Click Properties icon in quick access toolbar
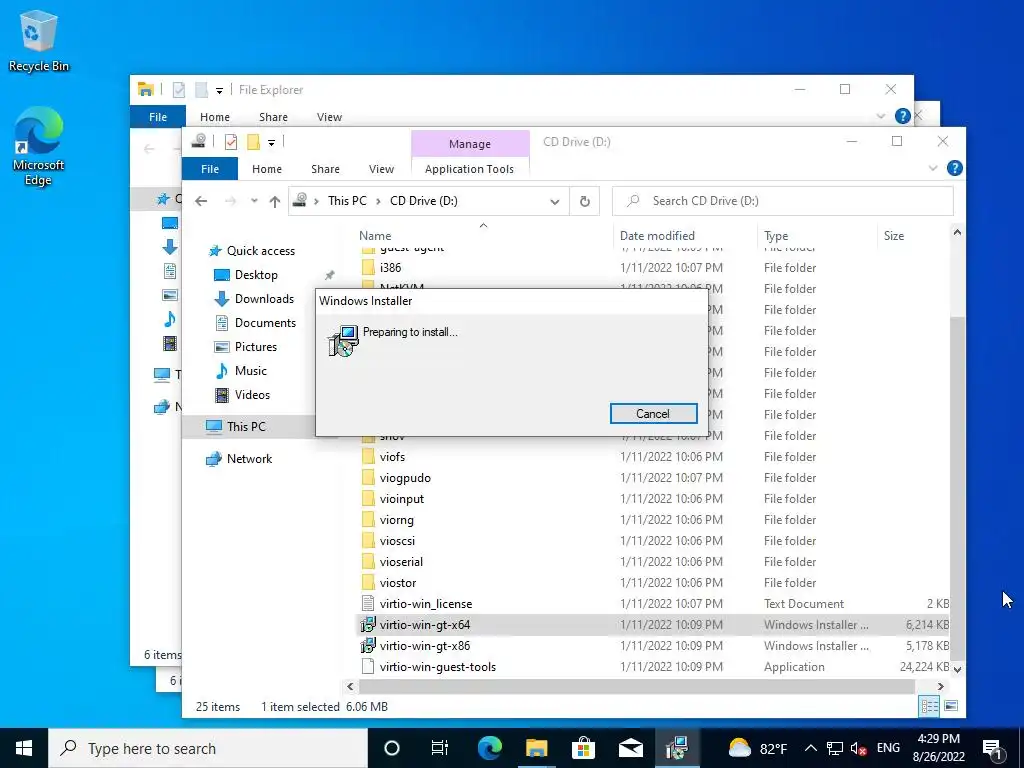Image resolution: width=1024 pixels, height=768 pixels. tap(231, 142)
